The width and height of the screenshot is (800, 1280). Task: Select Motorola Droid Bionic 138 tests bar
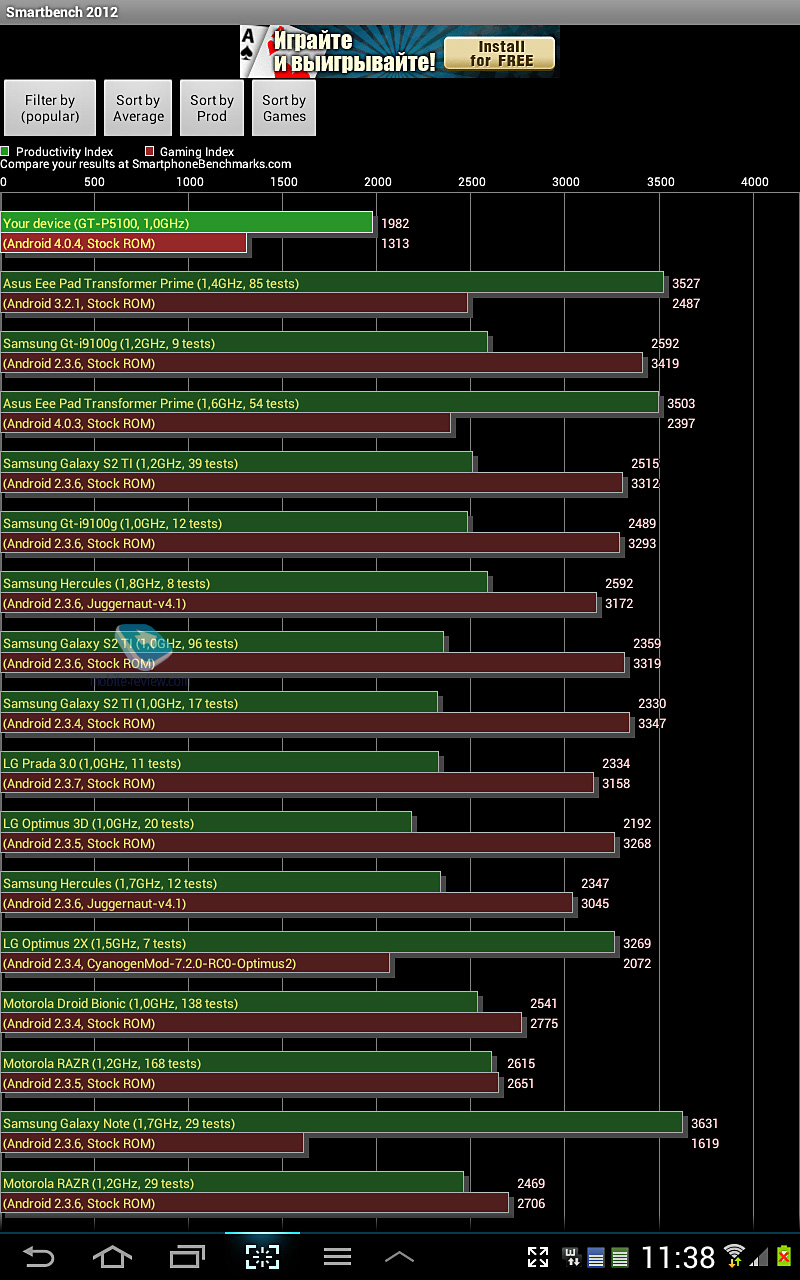click(240, 1003)
